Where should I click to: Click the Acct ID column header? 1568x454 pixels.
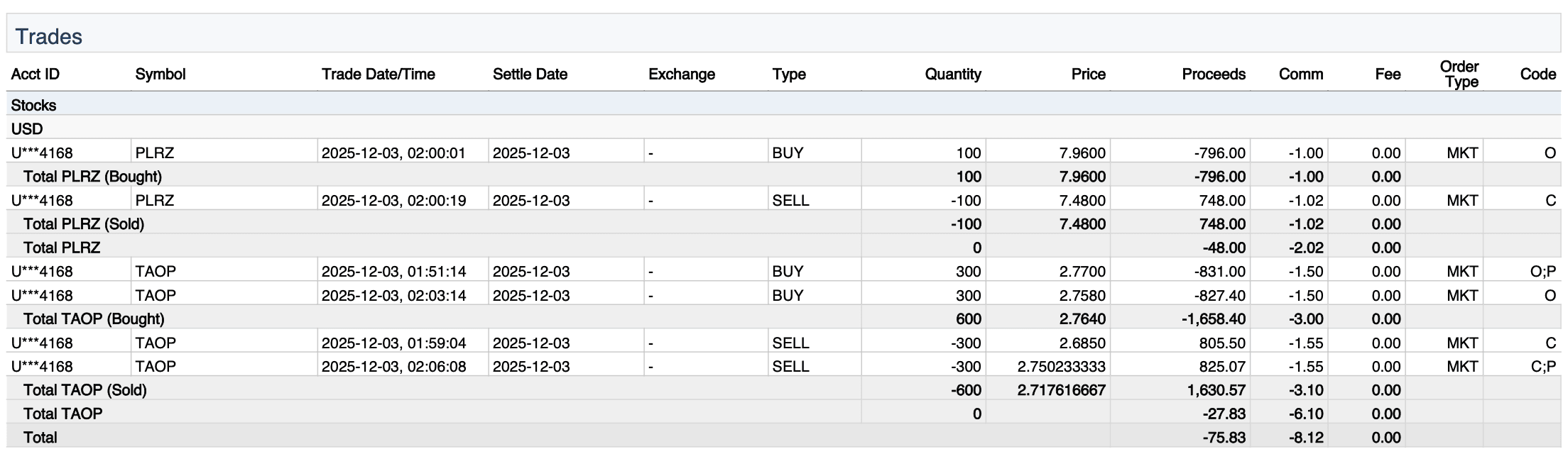pyautogui.click(x=36, y=74)
